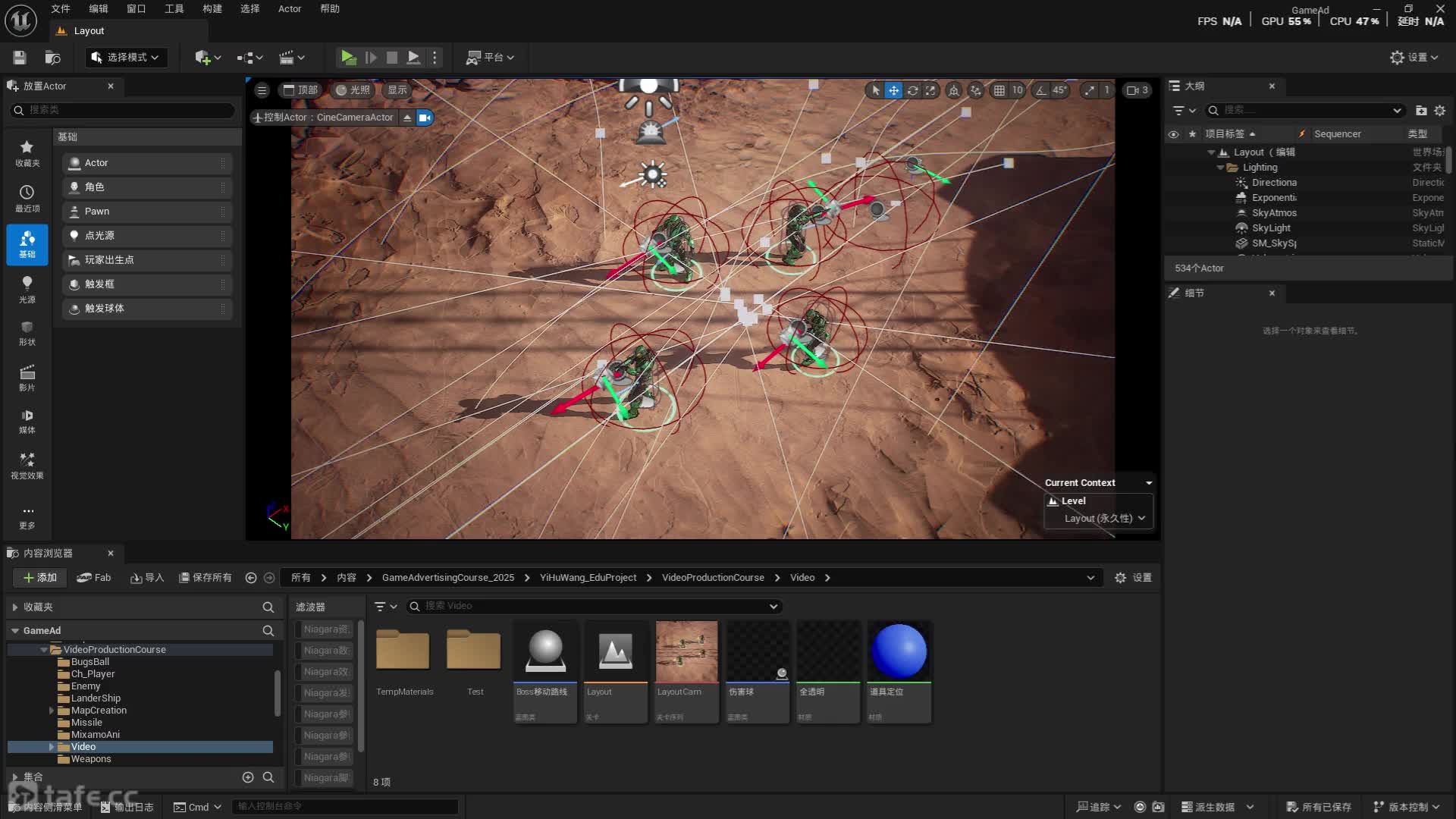
Task: Collapse the Lighting folder in Outliner
Action: (x=1220, y=168)
